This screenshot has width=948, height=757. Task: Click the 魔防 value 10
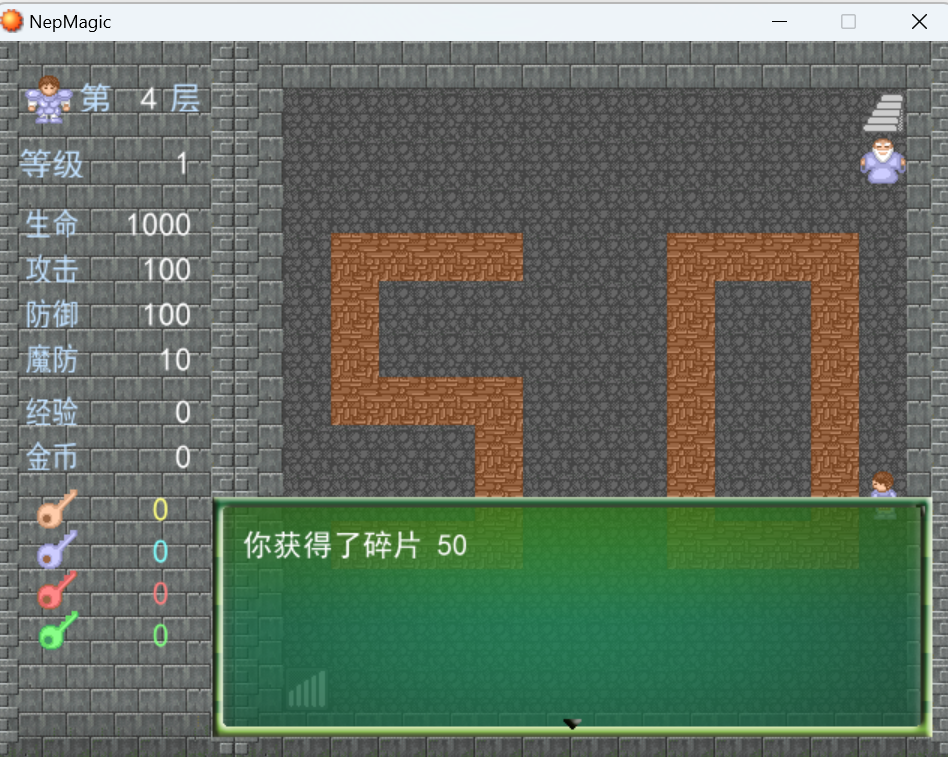tap(175, 360)
